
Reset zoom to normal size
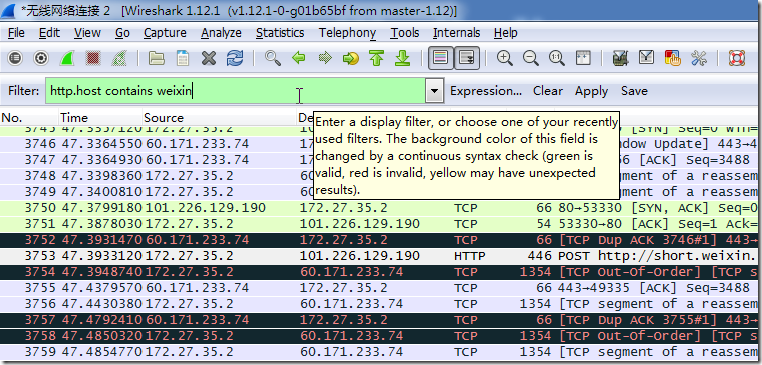pyautogui.click(x=556, y=59)
